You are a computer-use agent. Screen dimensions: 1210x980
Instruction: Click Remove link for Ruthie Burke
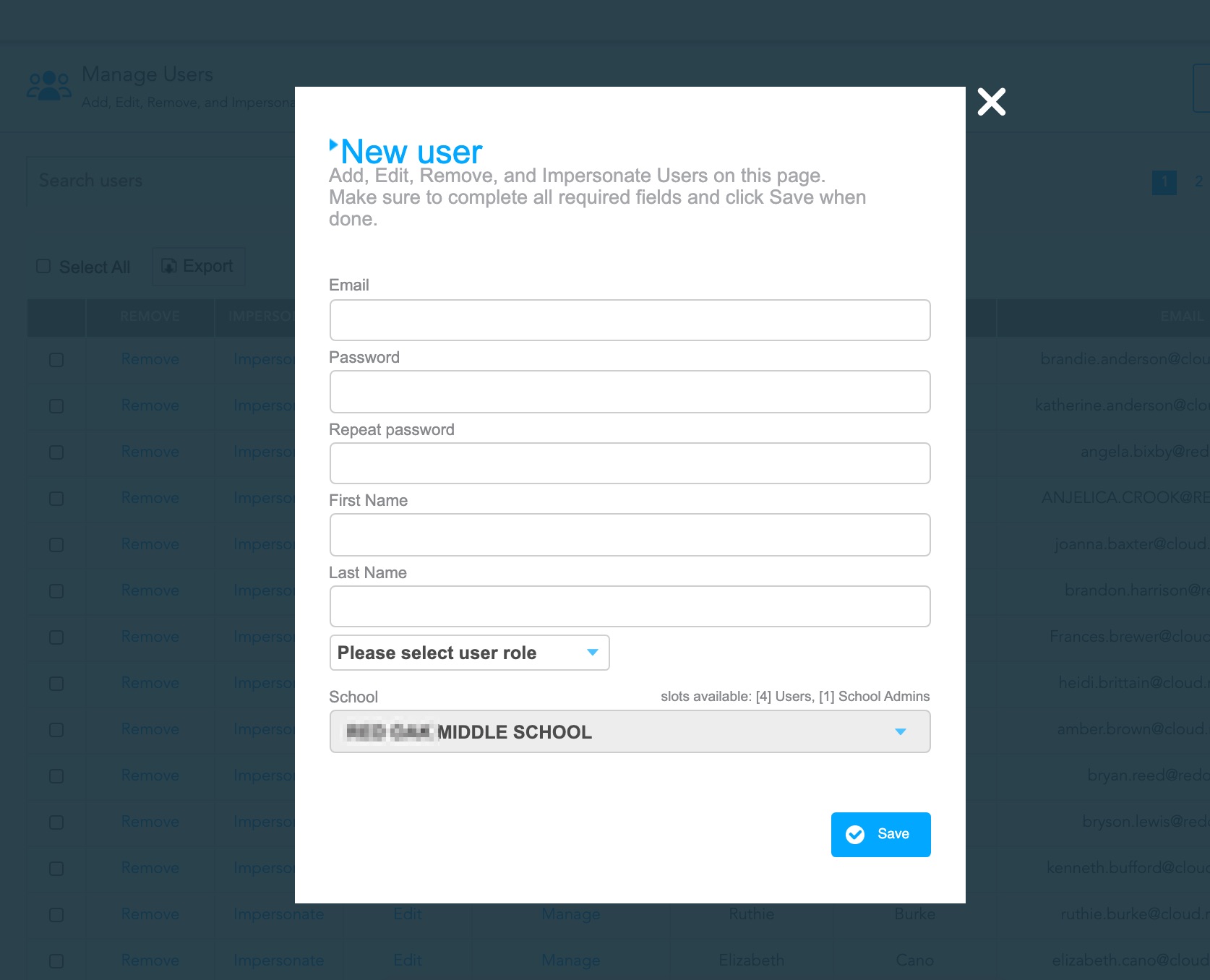click(150, 914)
